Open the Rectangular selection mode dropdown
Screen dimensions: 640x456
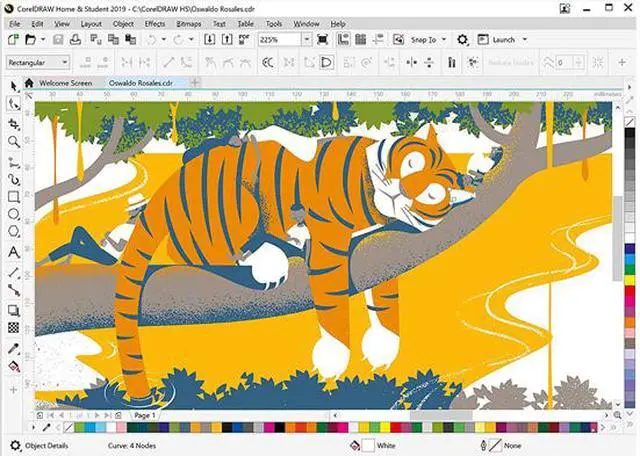[x=38, y=62]
